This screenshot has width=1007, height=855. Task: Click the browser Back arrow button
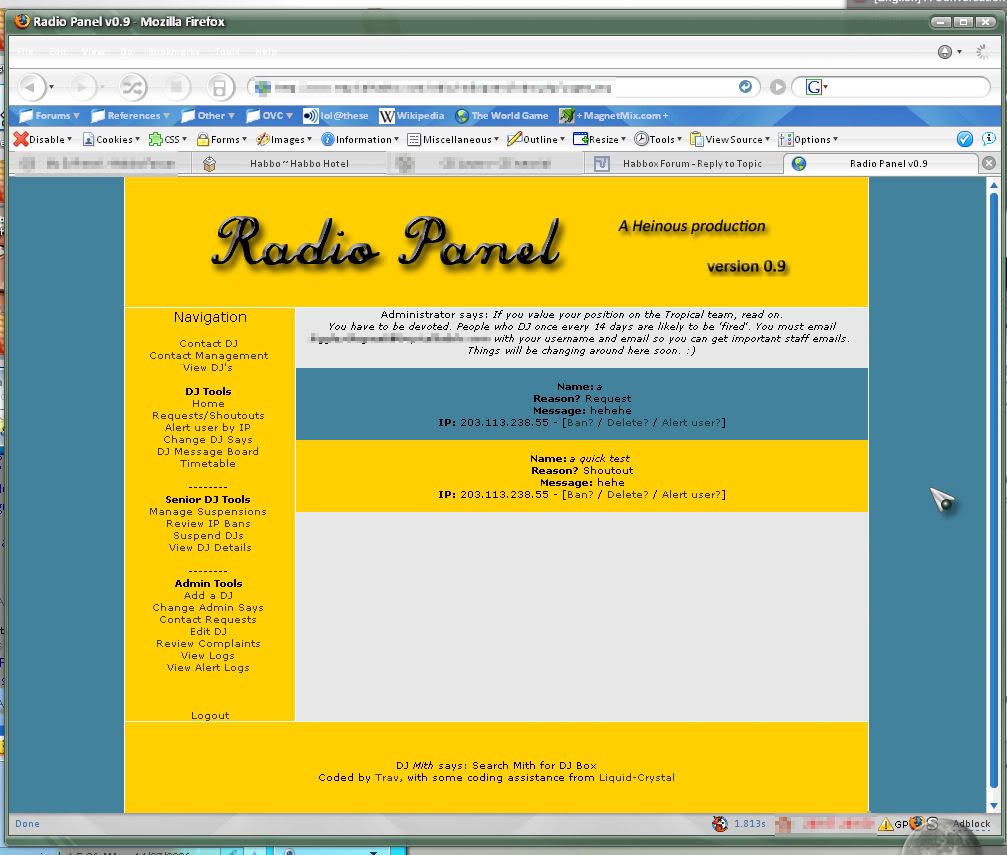tap(33, 87)
